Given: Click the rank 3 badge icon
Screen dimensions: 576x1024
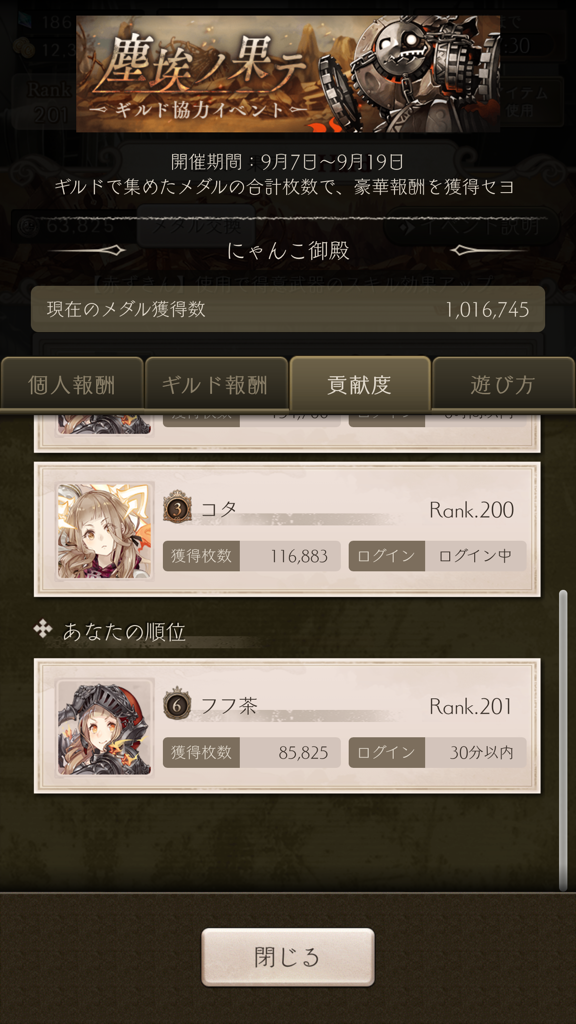Looking at the screenshot, I should (176, 509).
